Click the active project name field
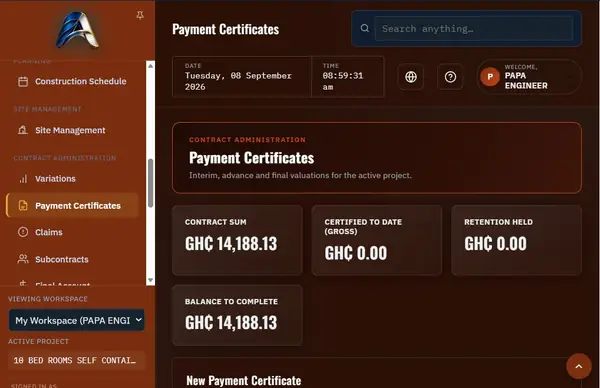Viewport: 600px width, 388px height. [x=77, y=360]
